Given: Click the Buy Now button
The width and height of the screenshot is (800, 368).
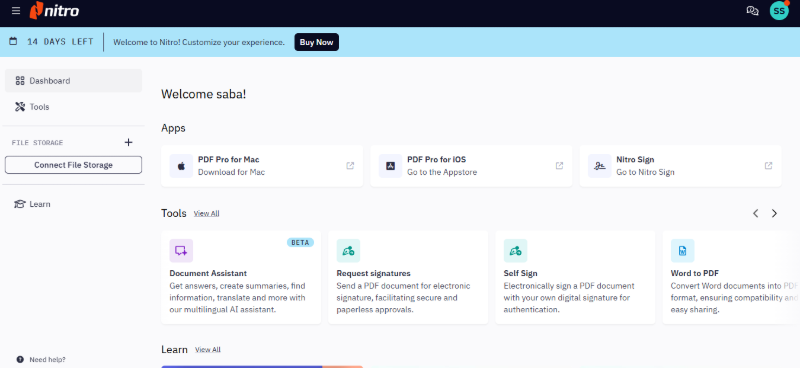Looking at the screenshot, I should tap(316, 42).
